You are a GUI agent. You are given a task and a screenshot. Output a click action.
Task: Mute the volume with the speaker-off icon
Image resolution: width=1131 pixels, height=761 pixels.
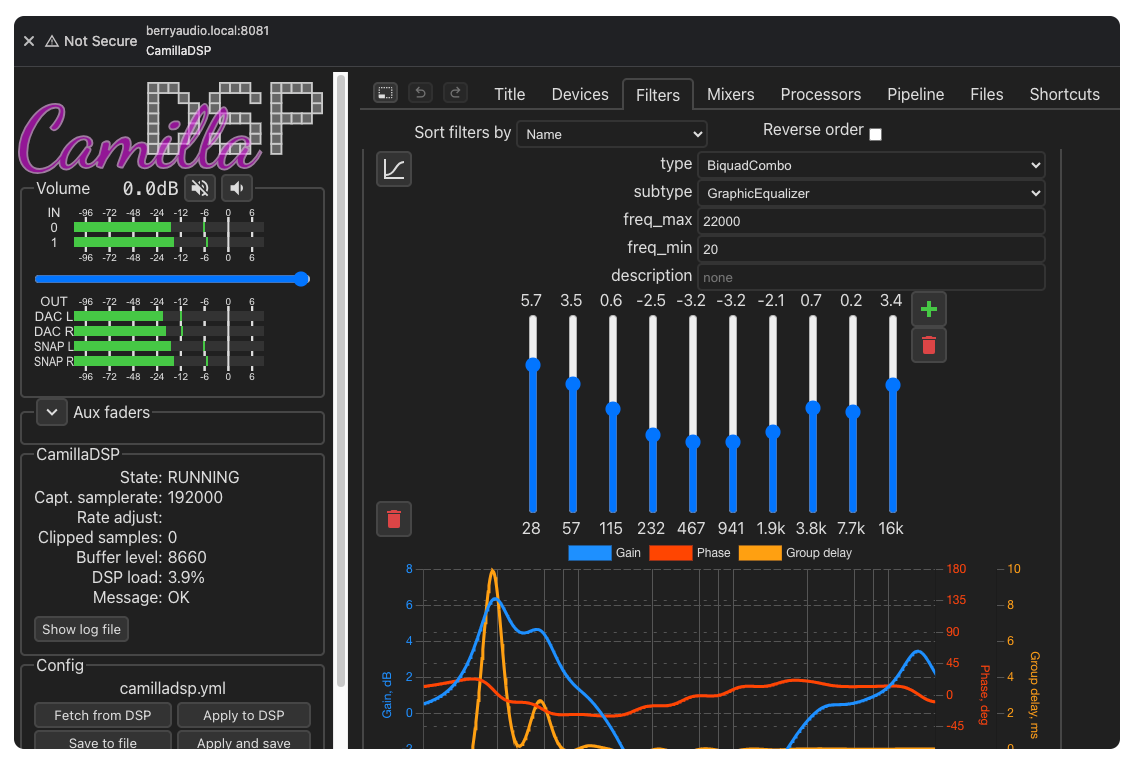201,188
